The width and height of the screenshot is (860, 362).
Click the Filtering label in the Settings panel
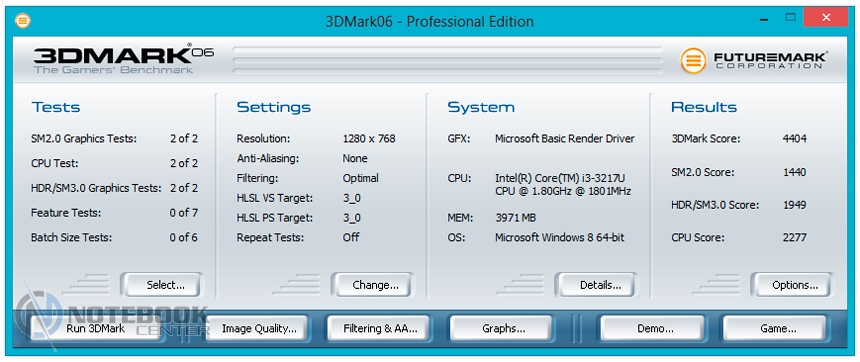pos(258,178)
